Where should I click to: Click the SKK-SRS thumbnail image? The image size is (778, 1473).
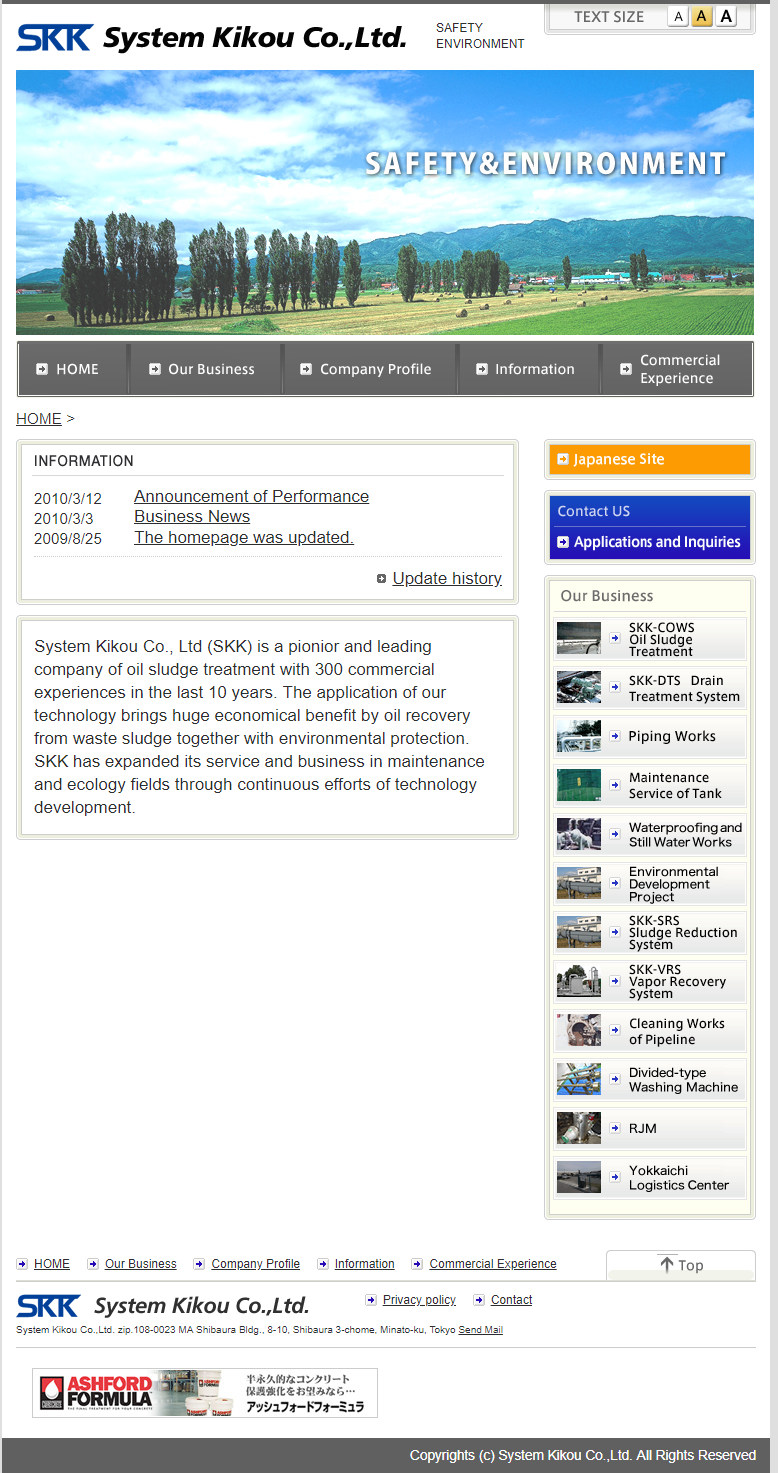[x=579, y=932]
